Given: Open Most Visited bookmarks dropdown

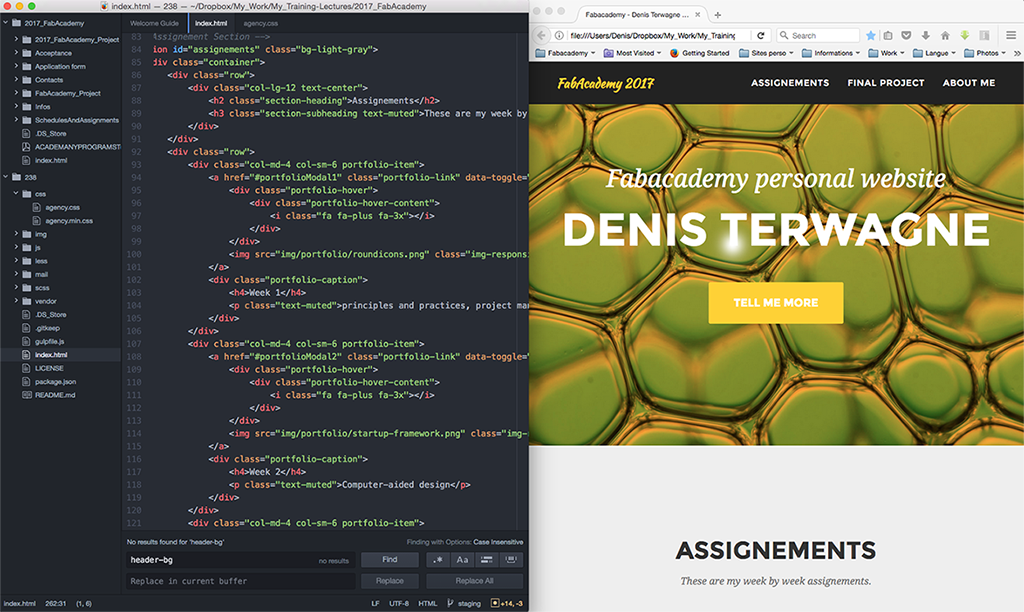Looking at the screenshot, I should tap(633, 53).
